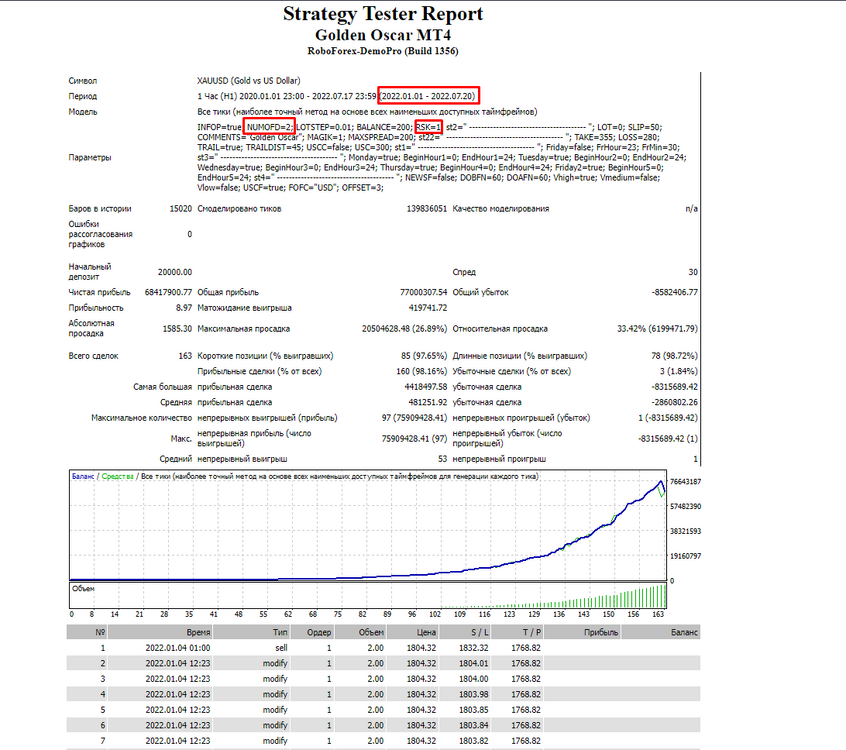Click short positions value '85 (97.65%)'
The height and width of the screenshot is (750, 846).
[x=424, y=356]
